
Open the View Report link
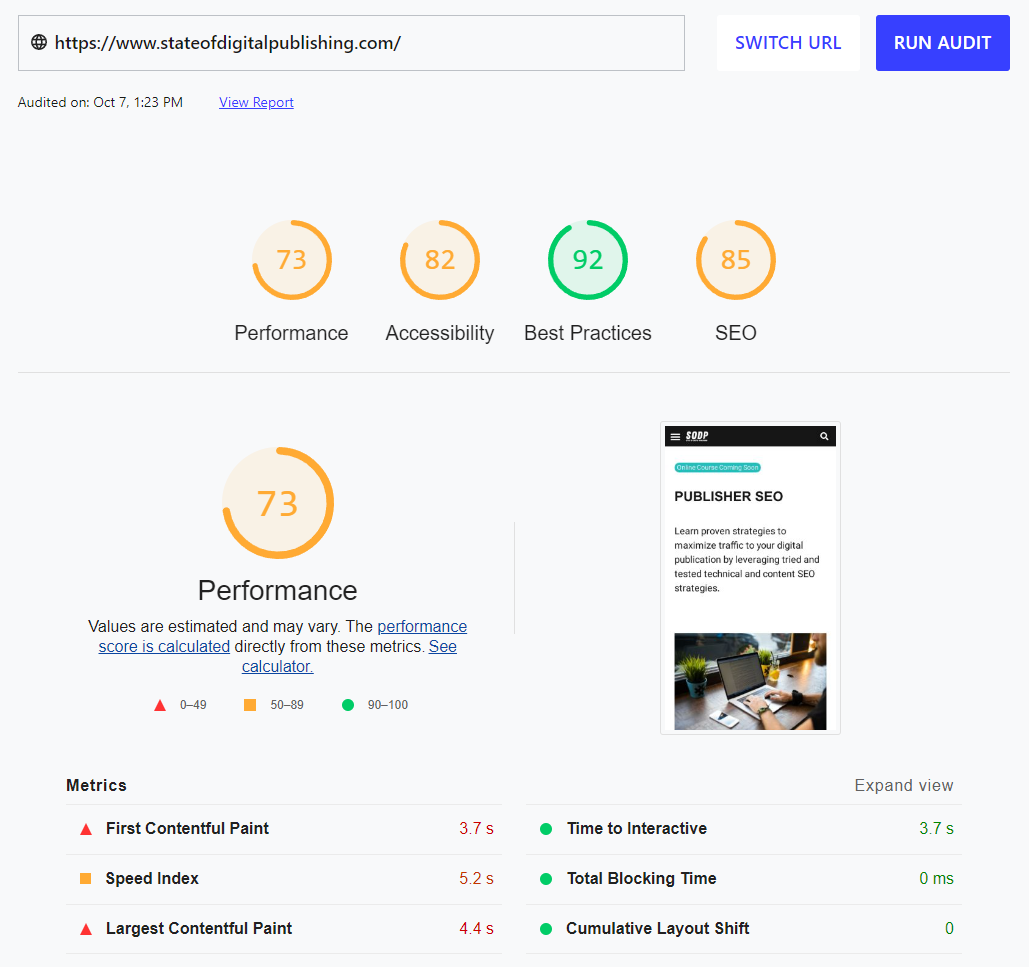click(x=256, y=102)
